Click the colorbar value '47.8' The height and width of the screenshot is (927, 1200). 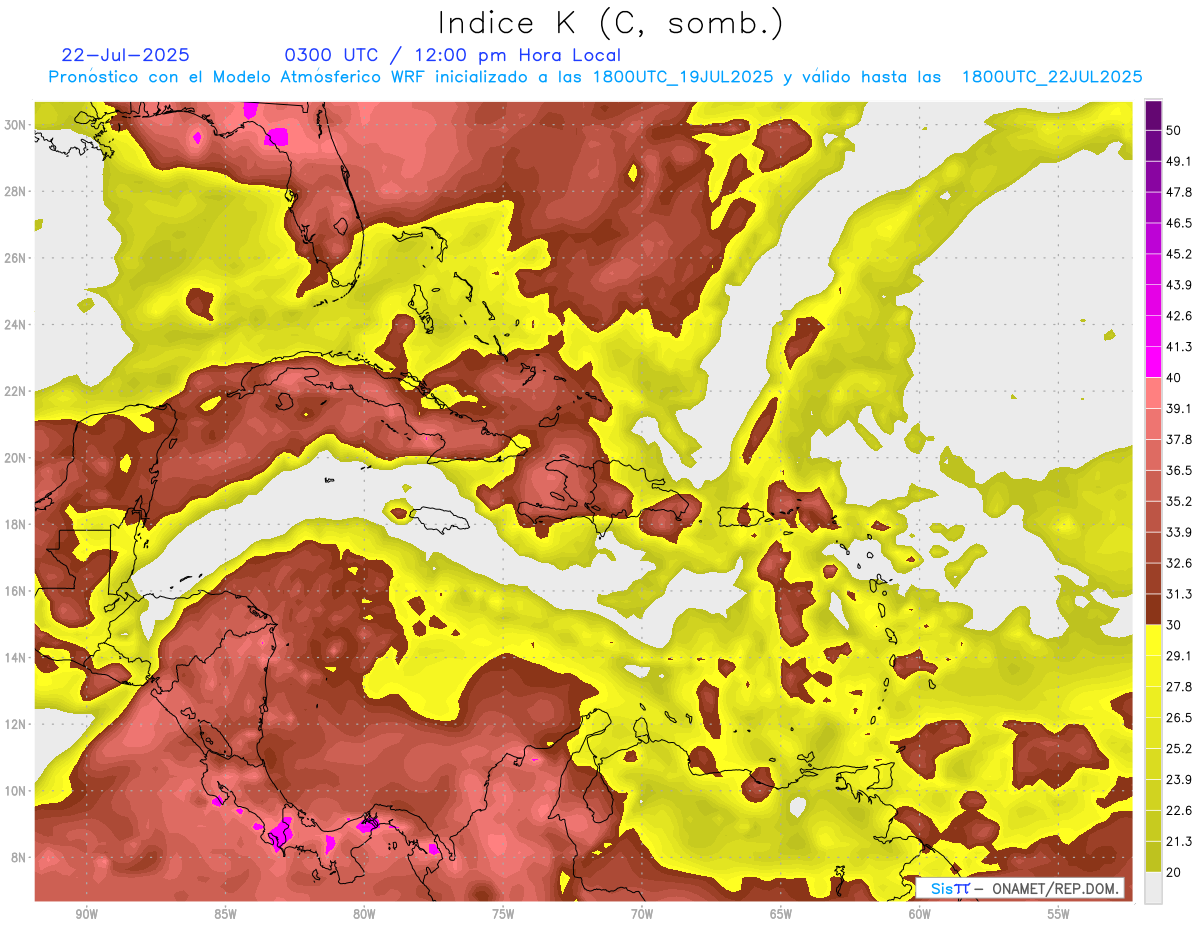(1179, 192)
